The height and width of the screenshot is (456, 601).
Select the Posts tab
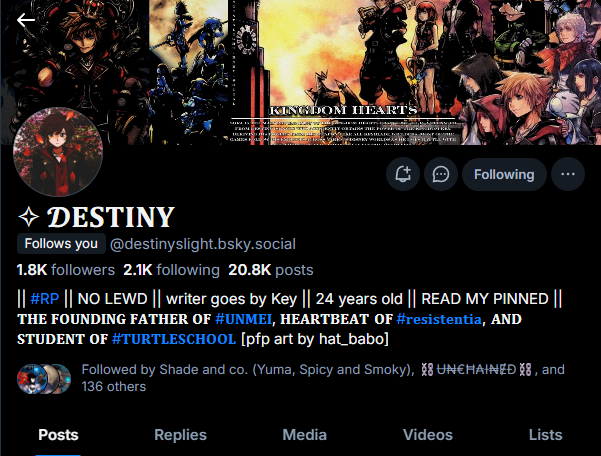(58, 435)
